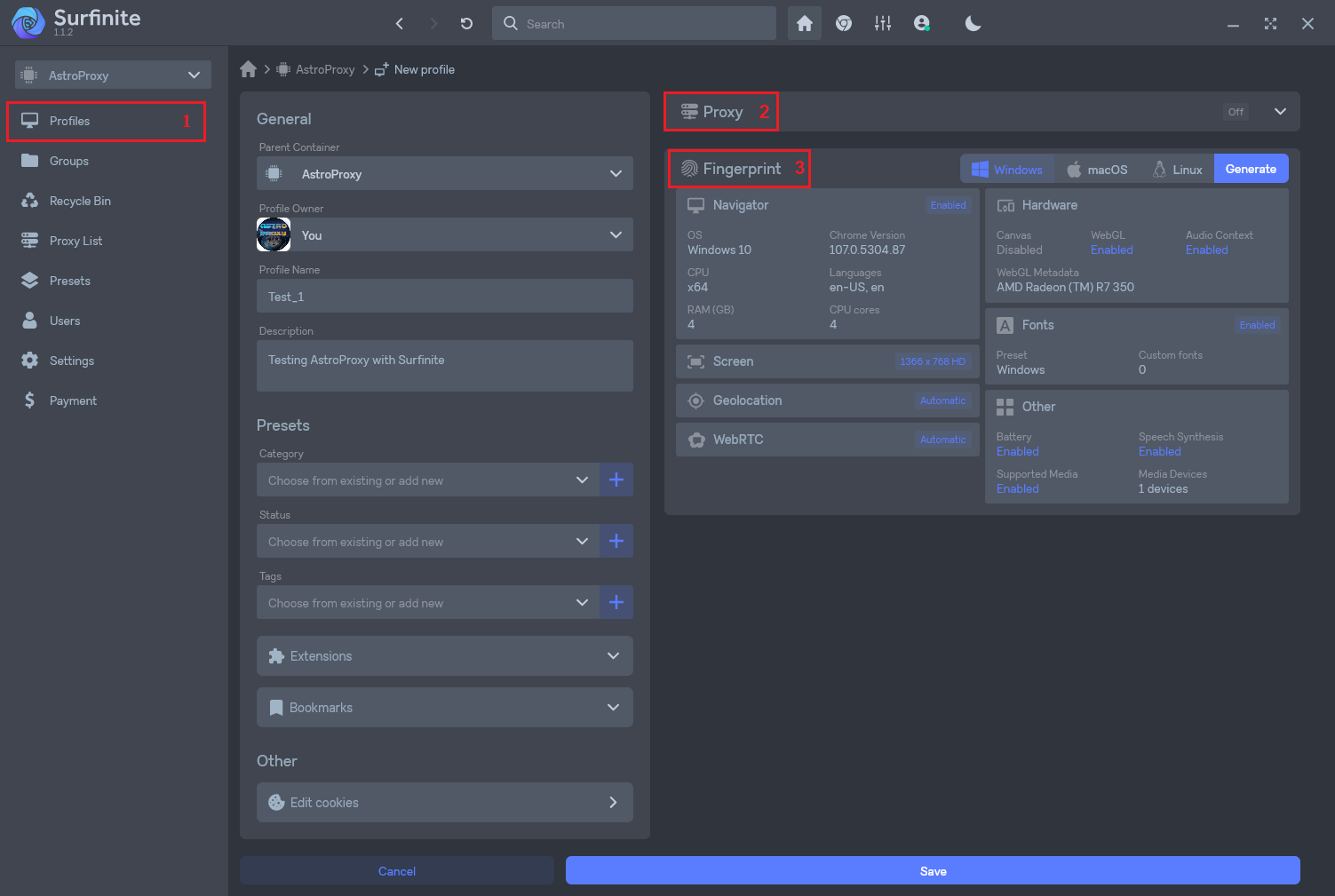The width and height of the screenshot is (1335, 896).
Task: Click the Other section grid icon
Action: [1005, 407]
